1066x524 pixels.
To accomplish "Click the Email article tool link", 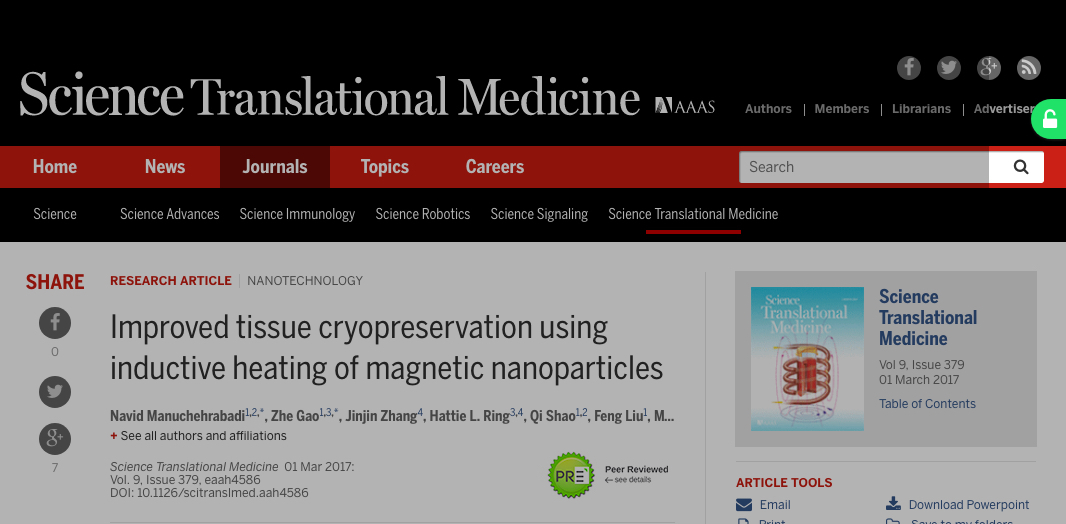I will pyautogui.click(x=775, y=505).
